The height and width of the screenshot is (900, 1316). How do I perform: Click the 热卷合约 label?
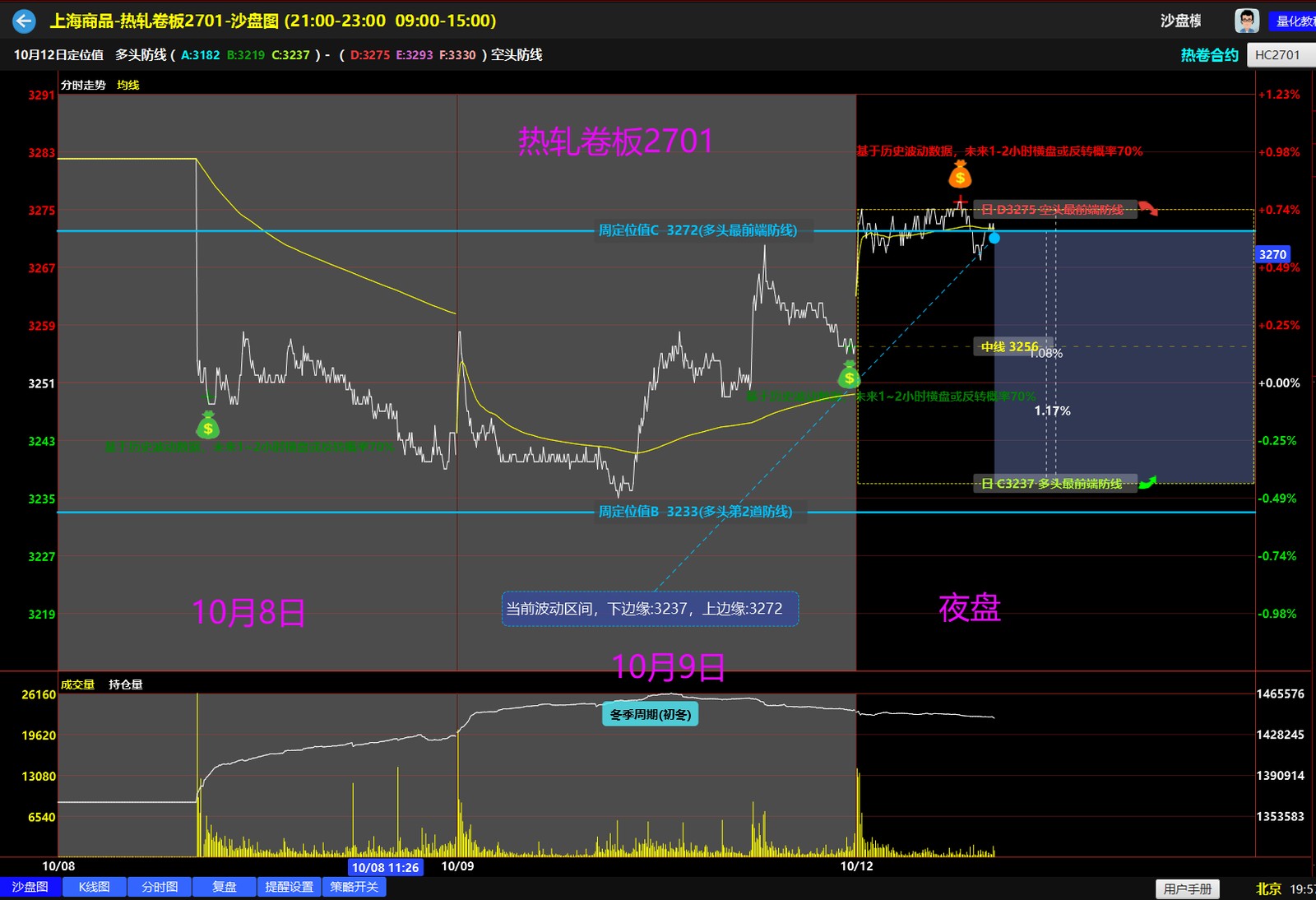(x=1209, y=55)
